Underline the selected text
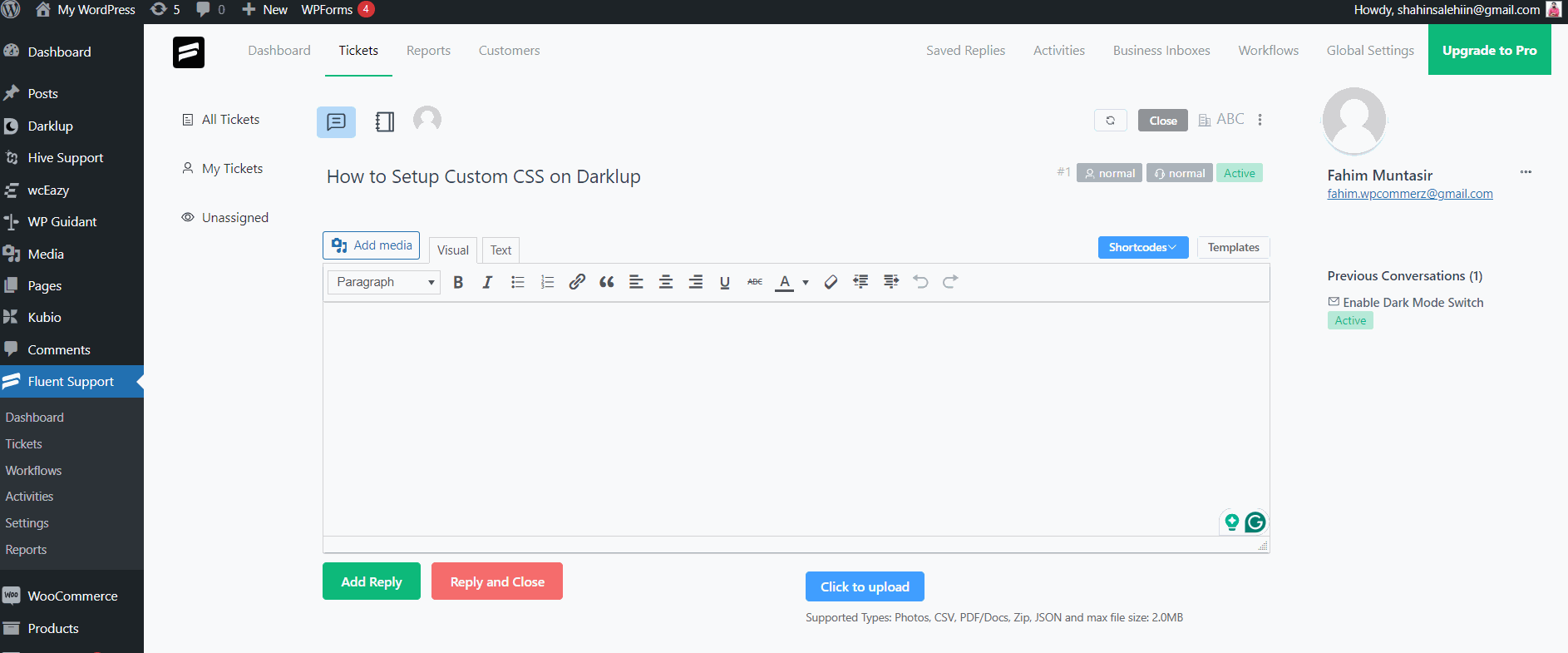Image resolution: width=1568 pixels, height=653 pixels. pos(725,282)
